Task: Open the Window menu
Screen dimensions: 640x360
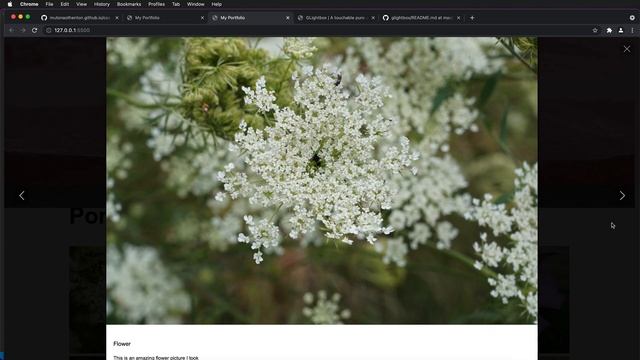Action: point(196,4)
